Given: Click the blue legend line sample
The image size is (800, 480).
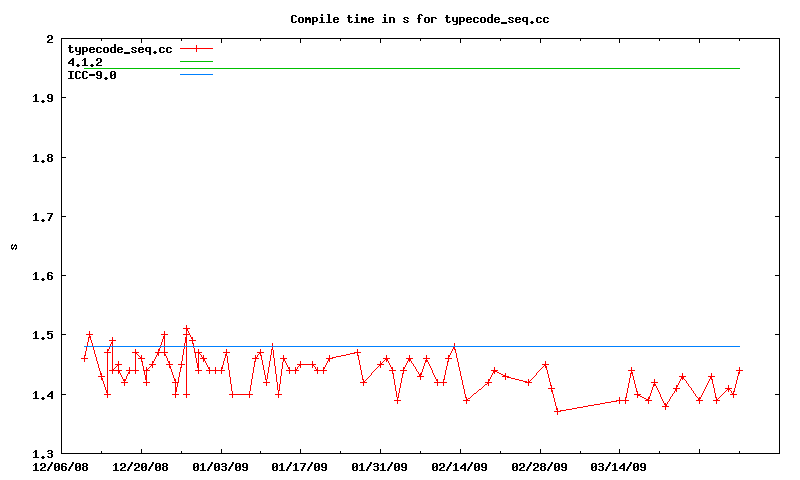Looking at the screenshot, I should 197,75.
